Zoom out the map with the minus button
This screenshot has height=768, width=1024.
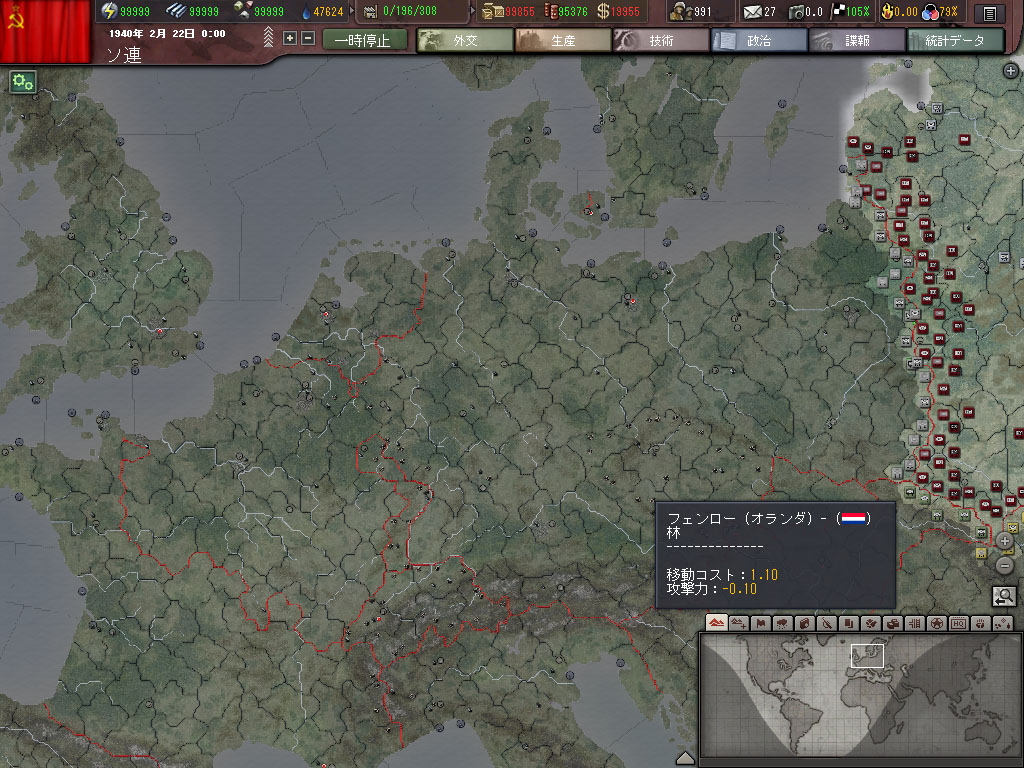click(x=1005, y=566)
